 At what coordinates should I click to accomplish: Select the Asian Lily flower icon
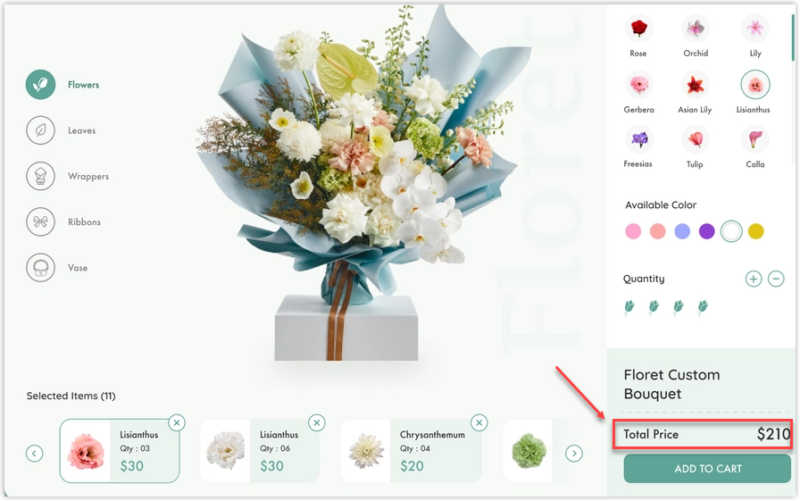click(x=695, y=85)
